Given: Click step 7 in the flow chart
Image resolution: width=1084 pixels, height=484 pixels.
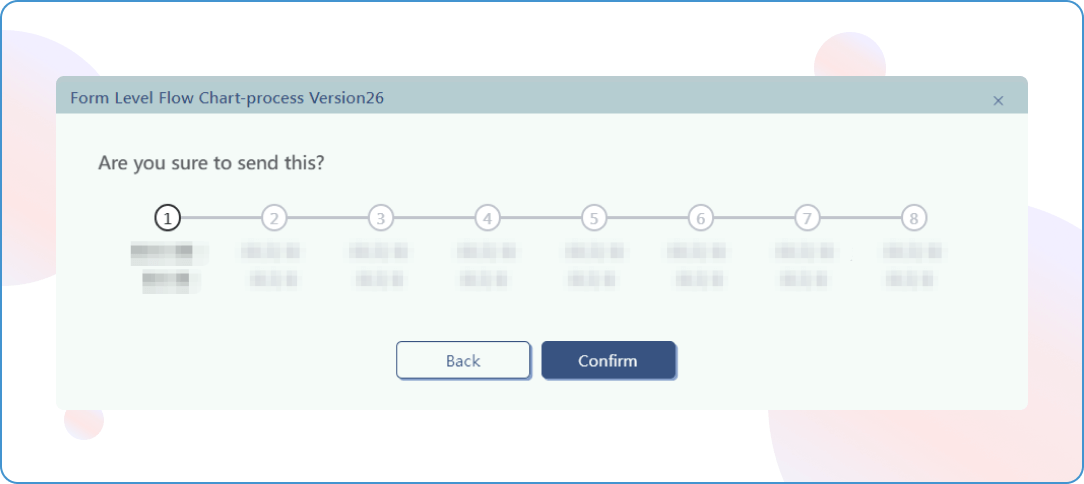Looking at the screenshot, I should [x=807, y=217].
